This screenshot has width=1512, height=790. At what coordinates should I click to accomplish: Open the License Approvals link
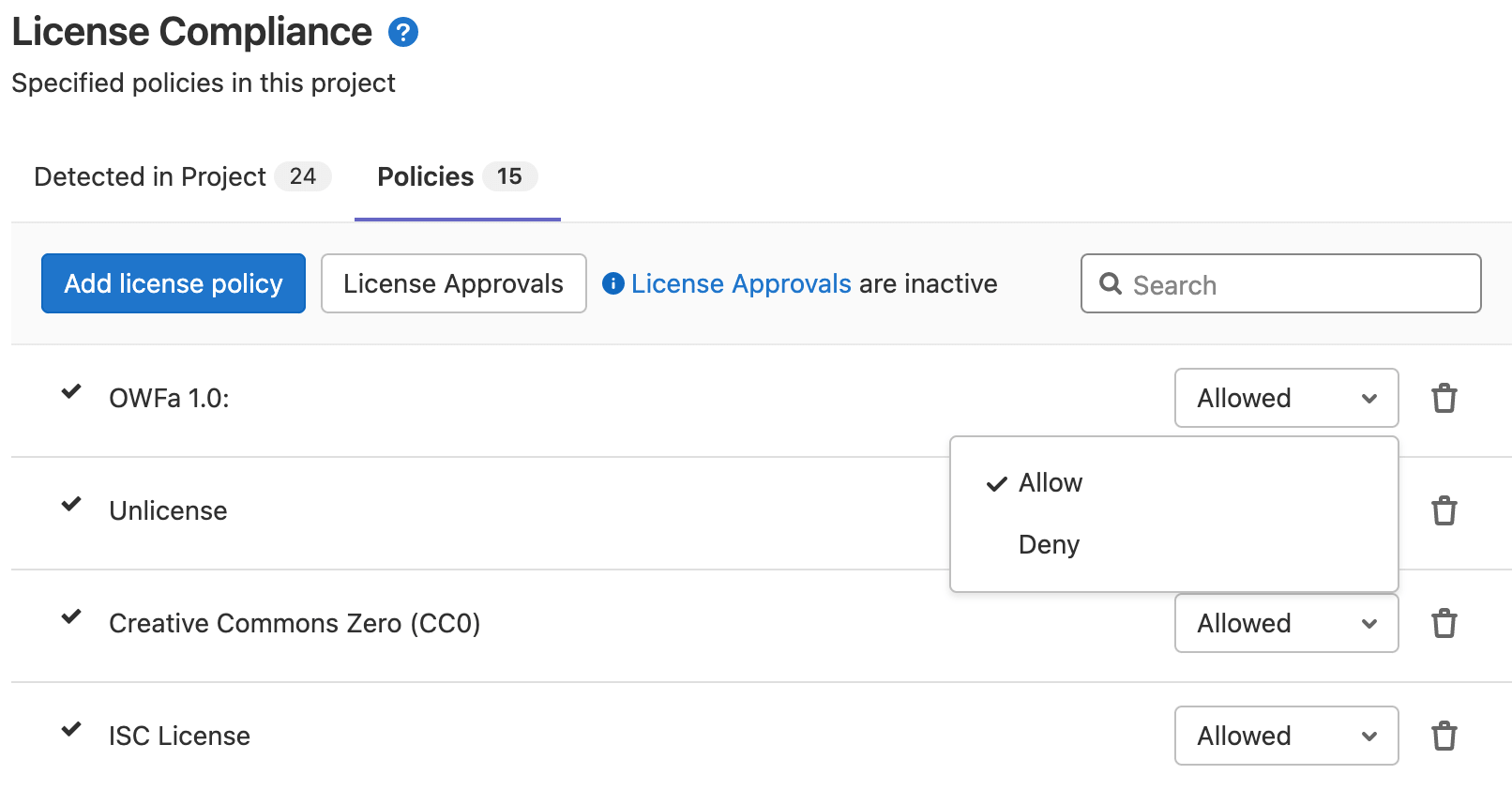click(x=741, y=283)
